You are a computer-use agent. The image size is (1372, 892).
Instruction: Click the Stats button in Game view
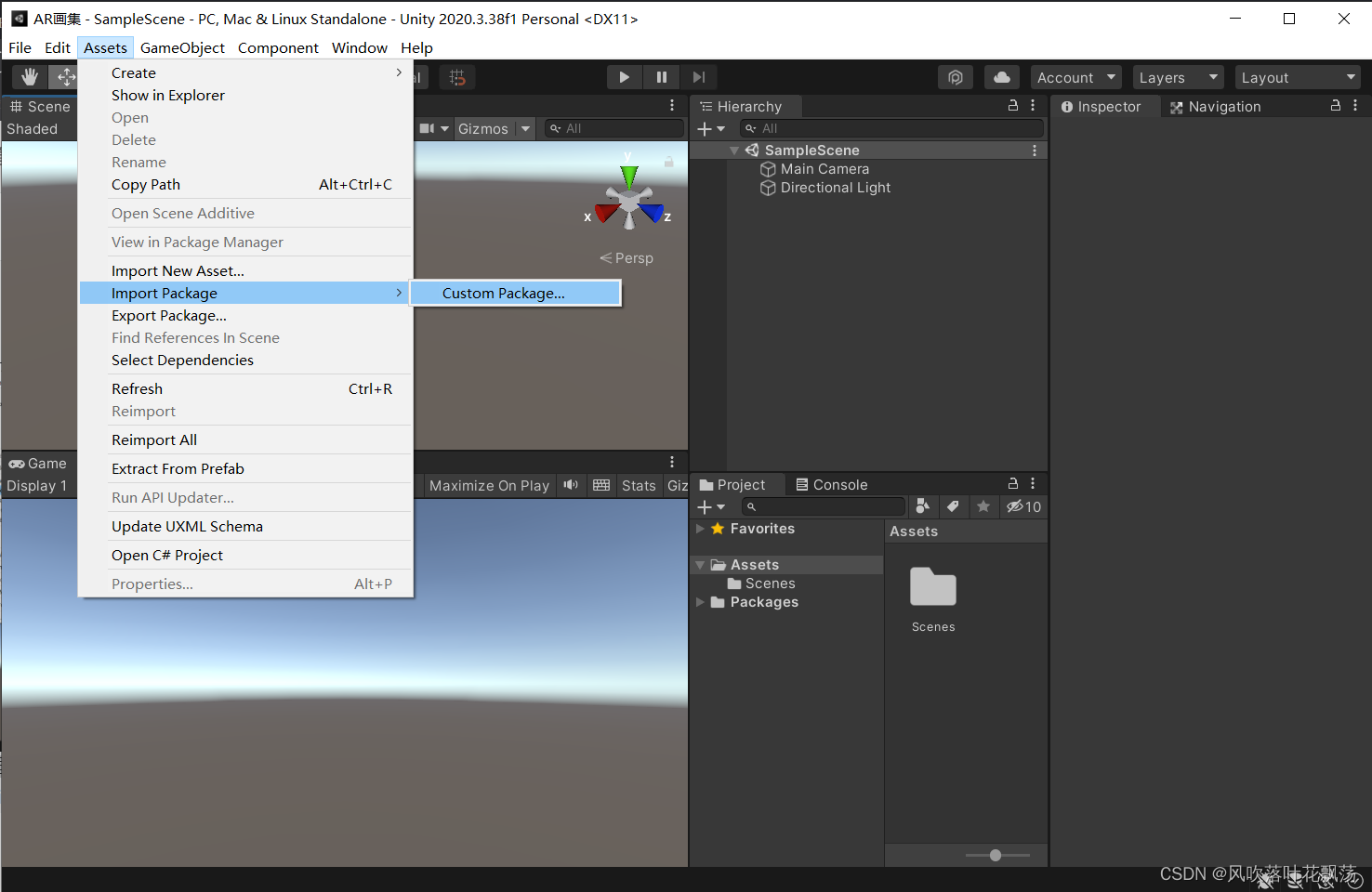pyautogui.click(x=639, y=485)
